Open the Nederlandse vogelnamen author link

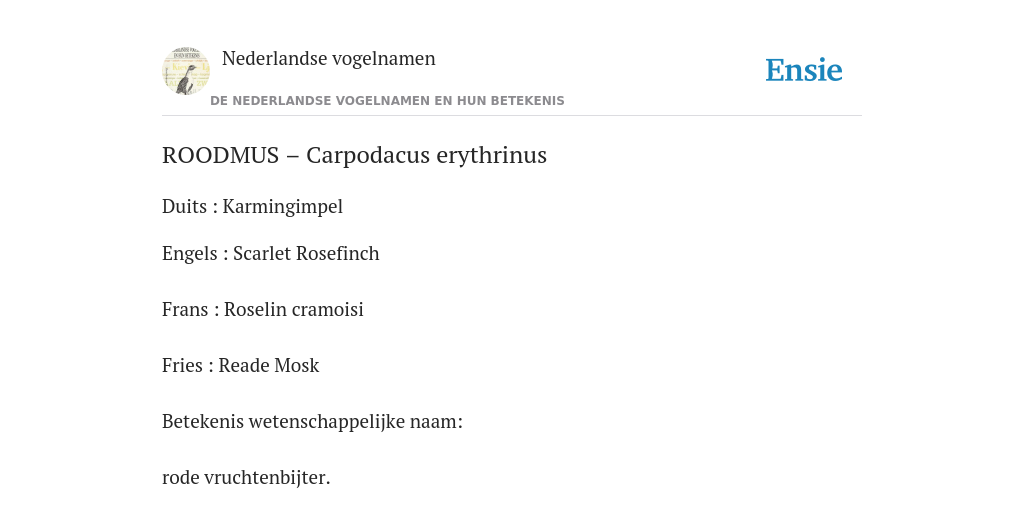(328, 58)
